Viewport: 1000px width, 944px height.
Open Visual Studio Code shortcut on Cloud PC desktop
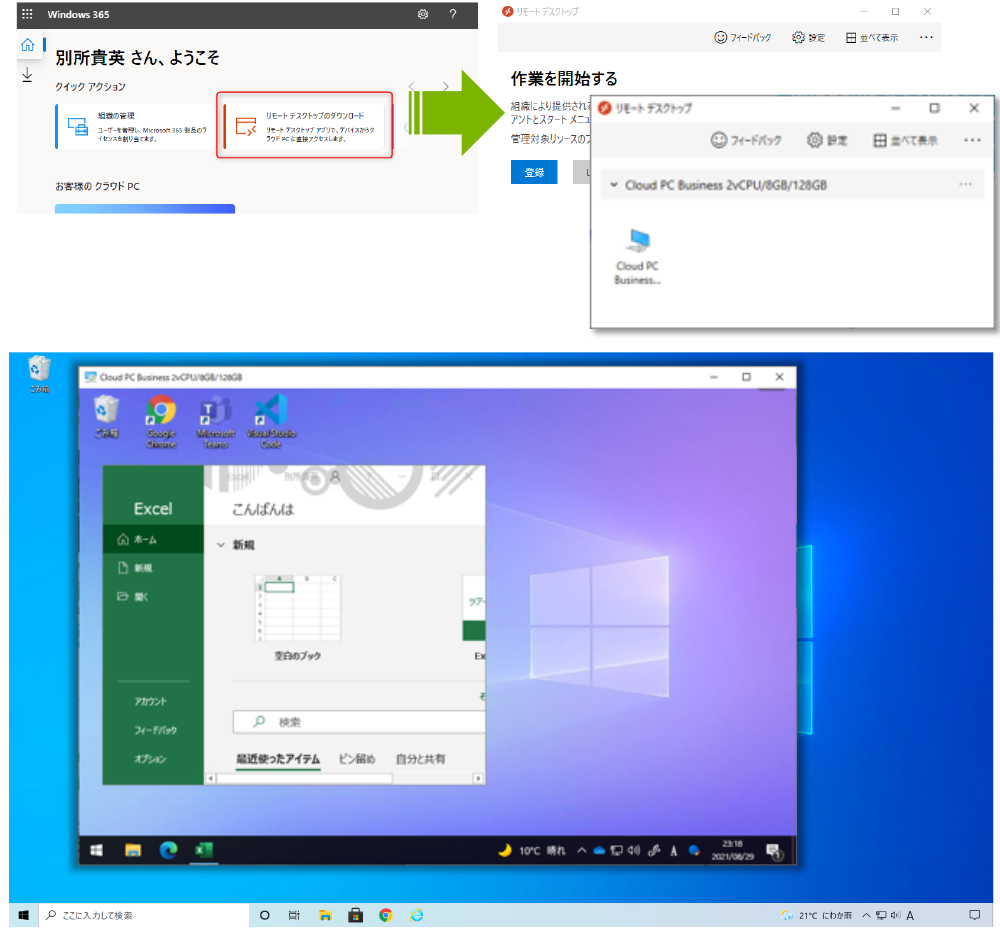click(271, 421)
